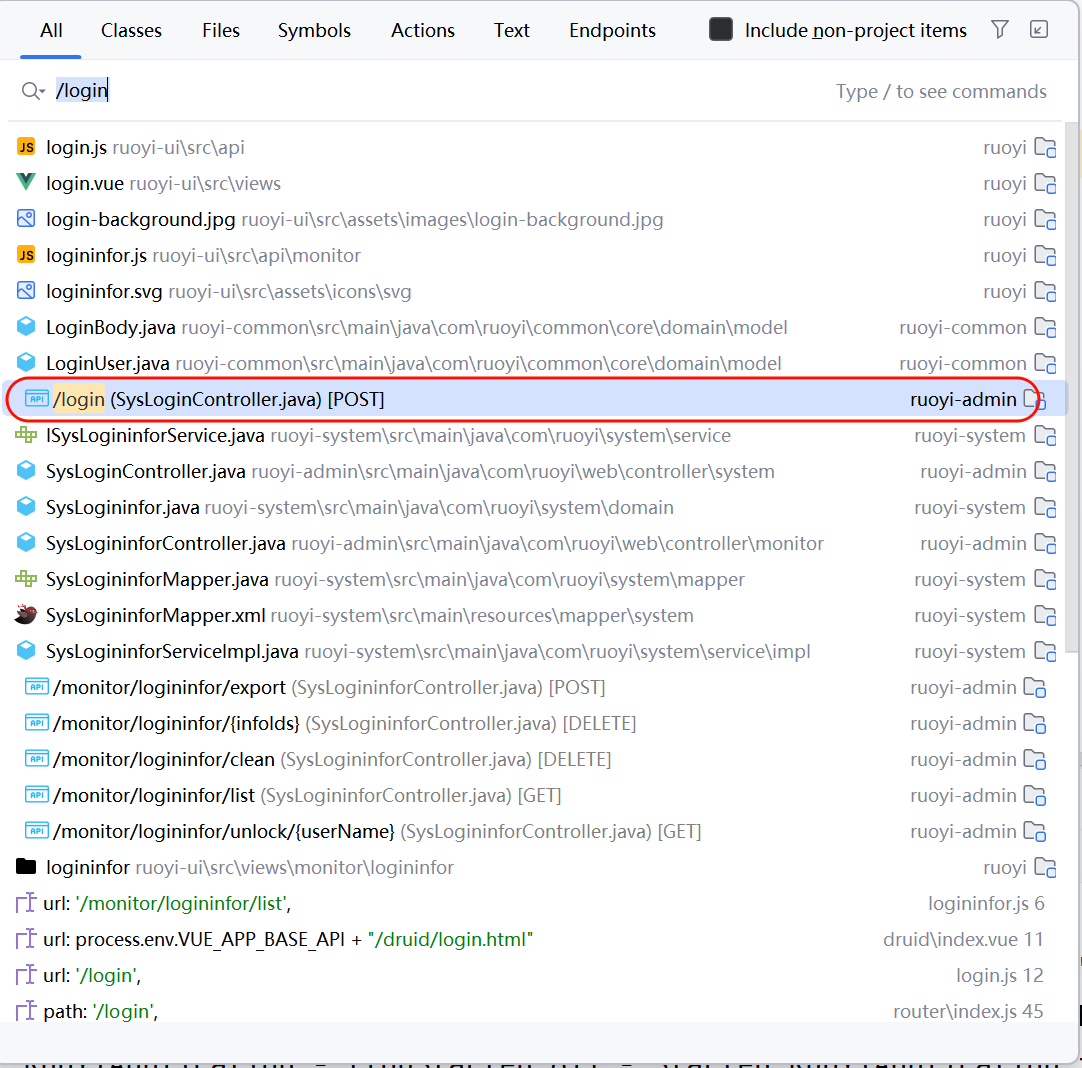Open the Symbols tab
The width and height of the screenshot is (1082, 1068).
(x=314, y=31)
